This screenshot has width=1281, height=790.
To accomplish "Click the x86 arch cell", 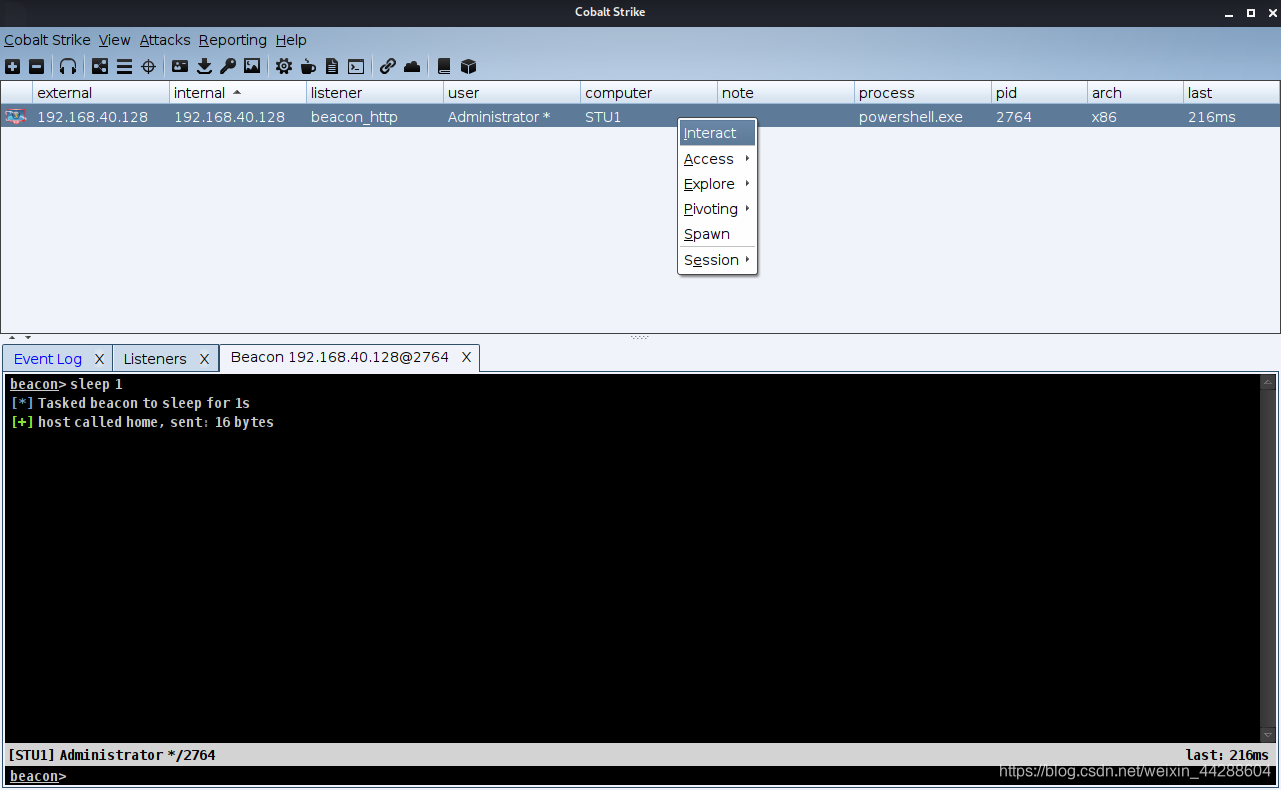I will click(x=1136, y=117).
